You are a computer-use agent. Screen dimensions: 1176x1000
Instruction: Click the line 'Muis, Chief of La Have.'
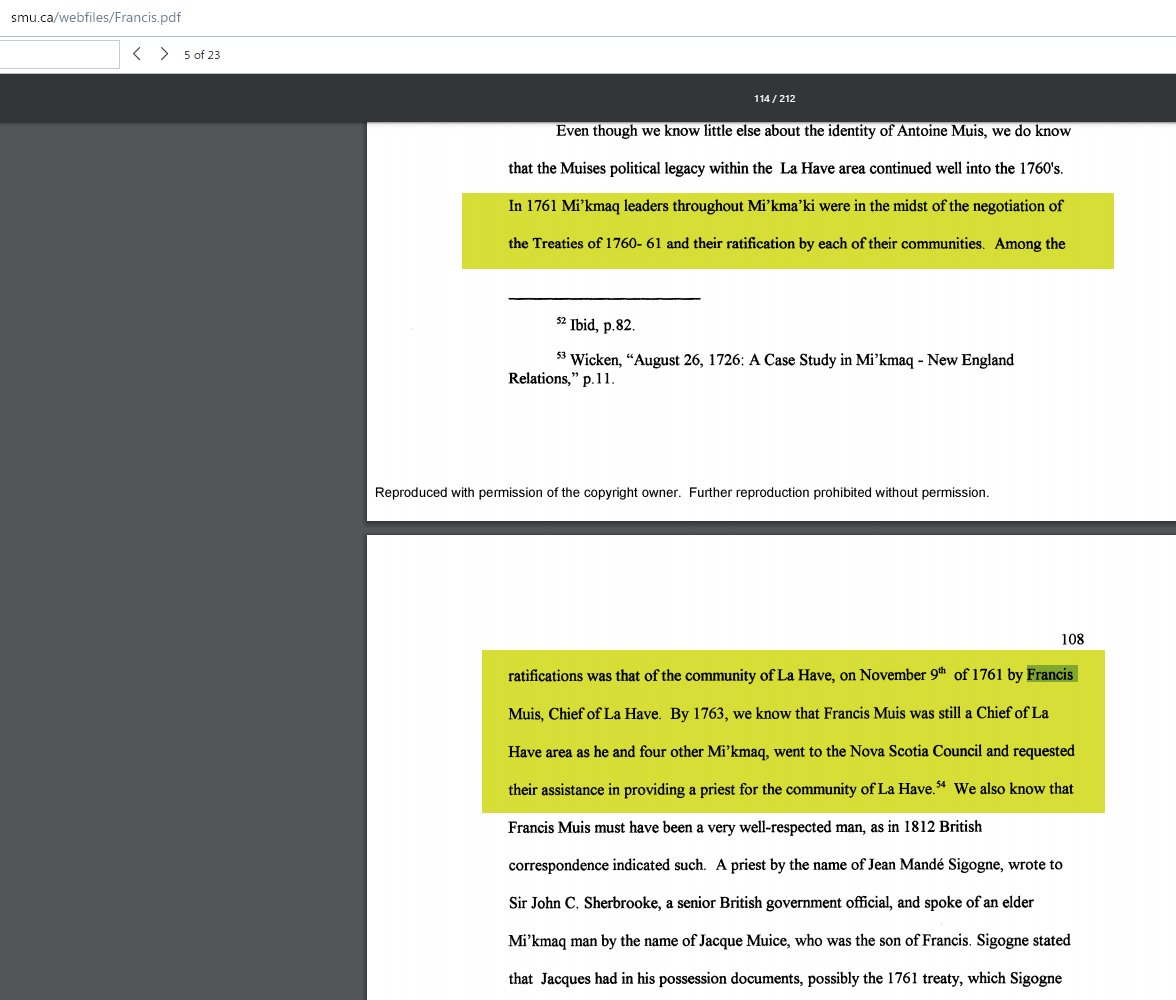[778, 713]
